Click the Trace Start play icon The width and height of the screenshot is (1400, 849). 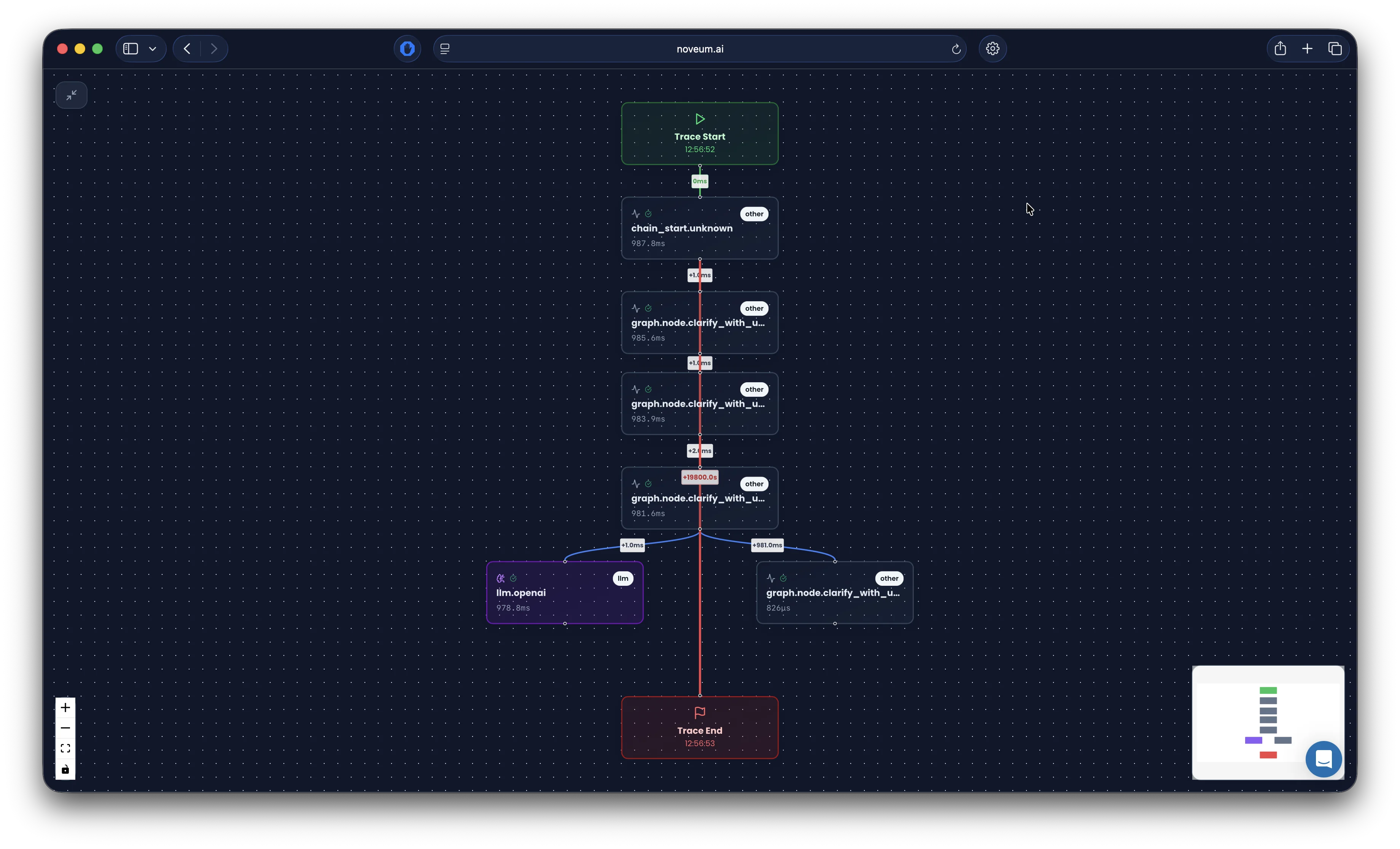click(700, 119)
